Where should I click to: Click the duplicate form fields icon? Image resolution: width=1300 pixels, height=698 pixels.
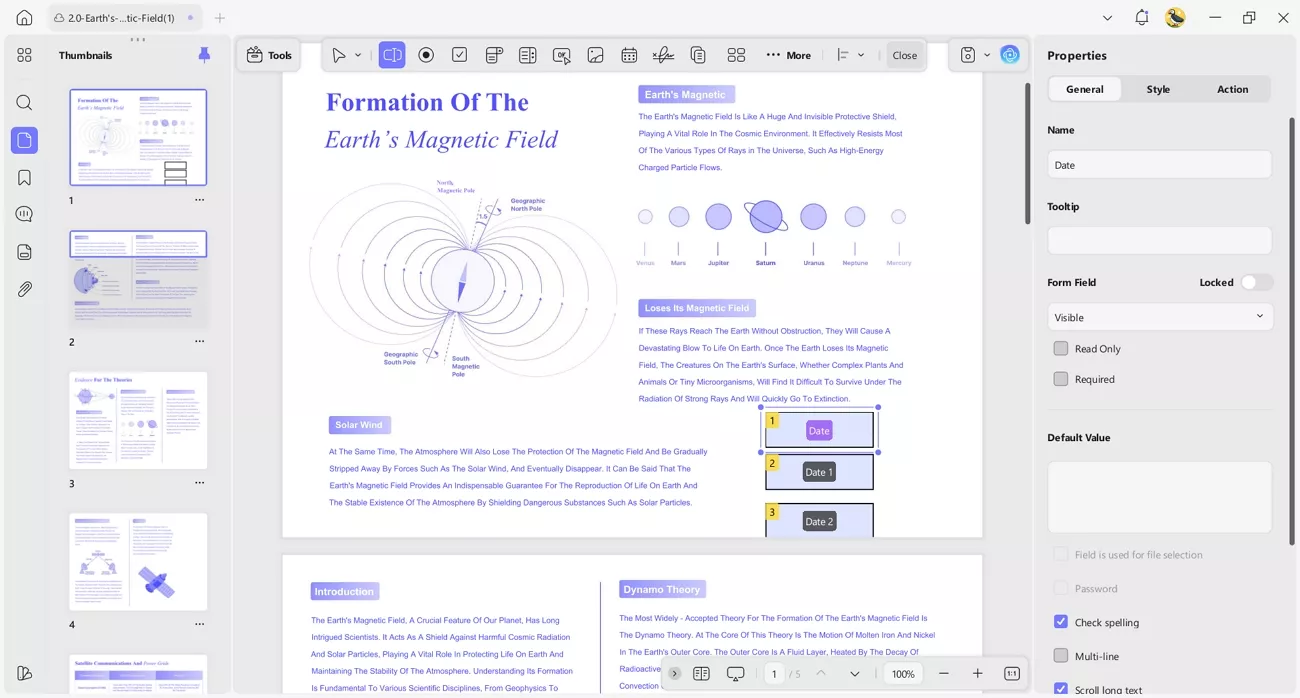[x=698, y=55]
